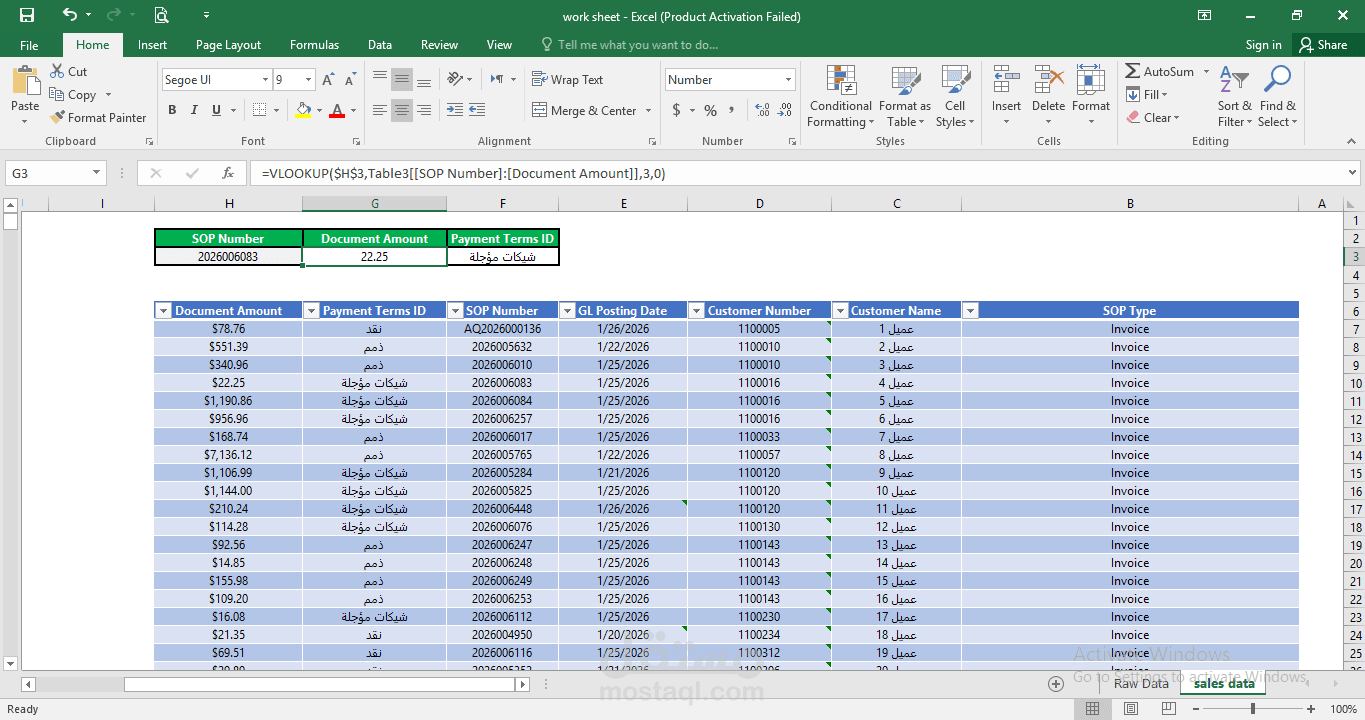The width and height of the screenshot is (1365, 720).
Task: Open Cell Styles gallery
Action: click(955, 97)
